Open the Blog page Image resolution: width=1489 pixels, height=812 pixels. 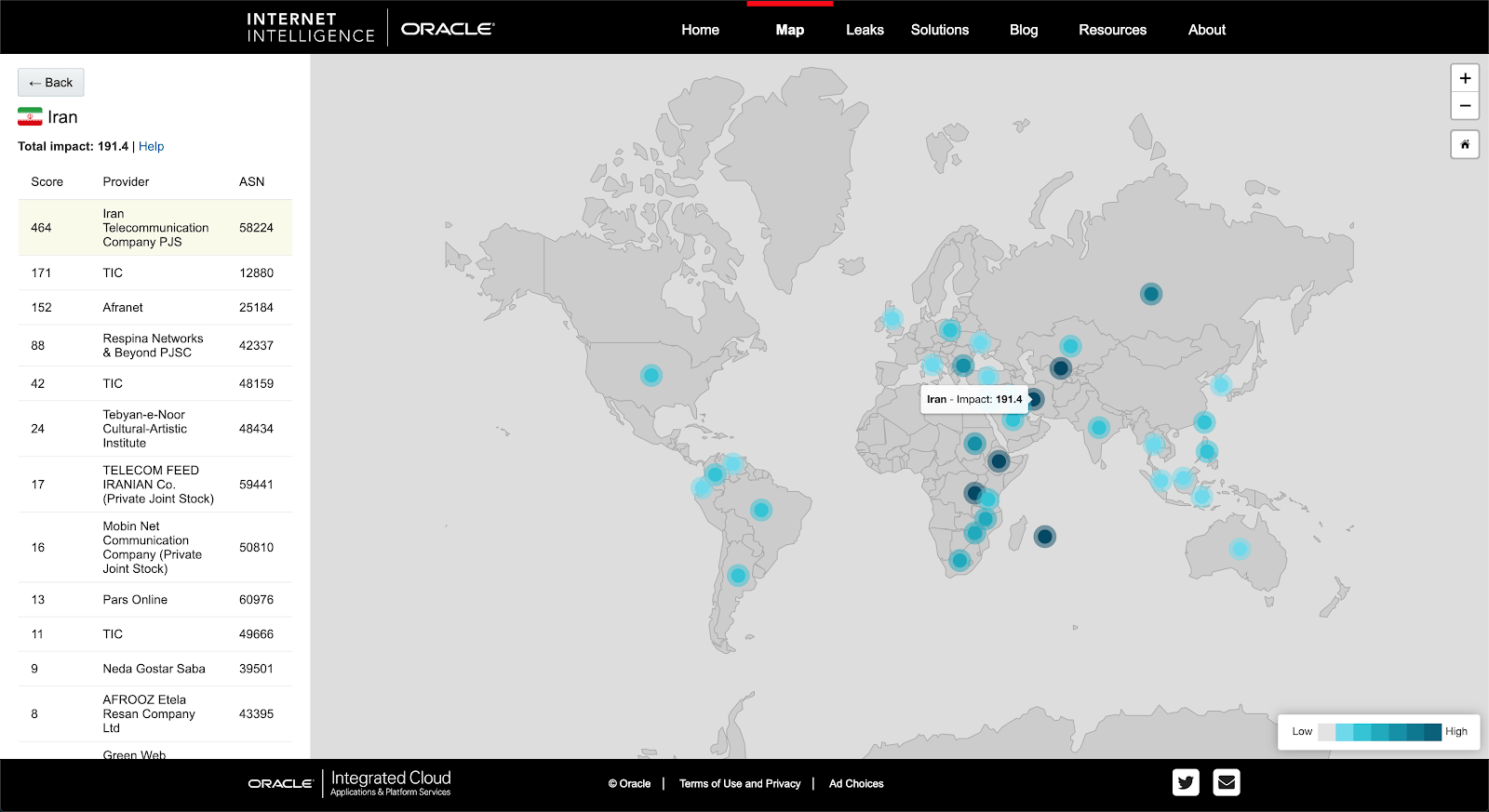(1024, 30)
